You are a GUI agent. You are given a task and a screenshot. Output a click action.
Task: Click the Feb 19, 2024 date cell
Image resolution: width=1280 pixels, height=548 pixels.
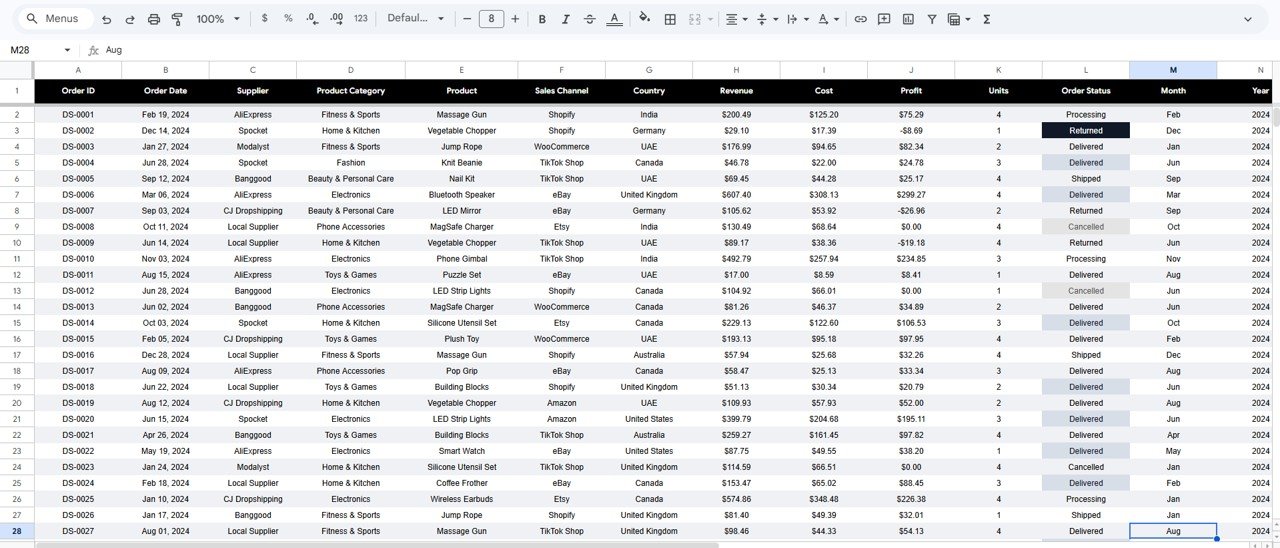click(165, 115)
